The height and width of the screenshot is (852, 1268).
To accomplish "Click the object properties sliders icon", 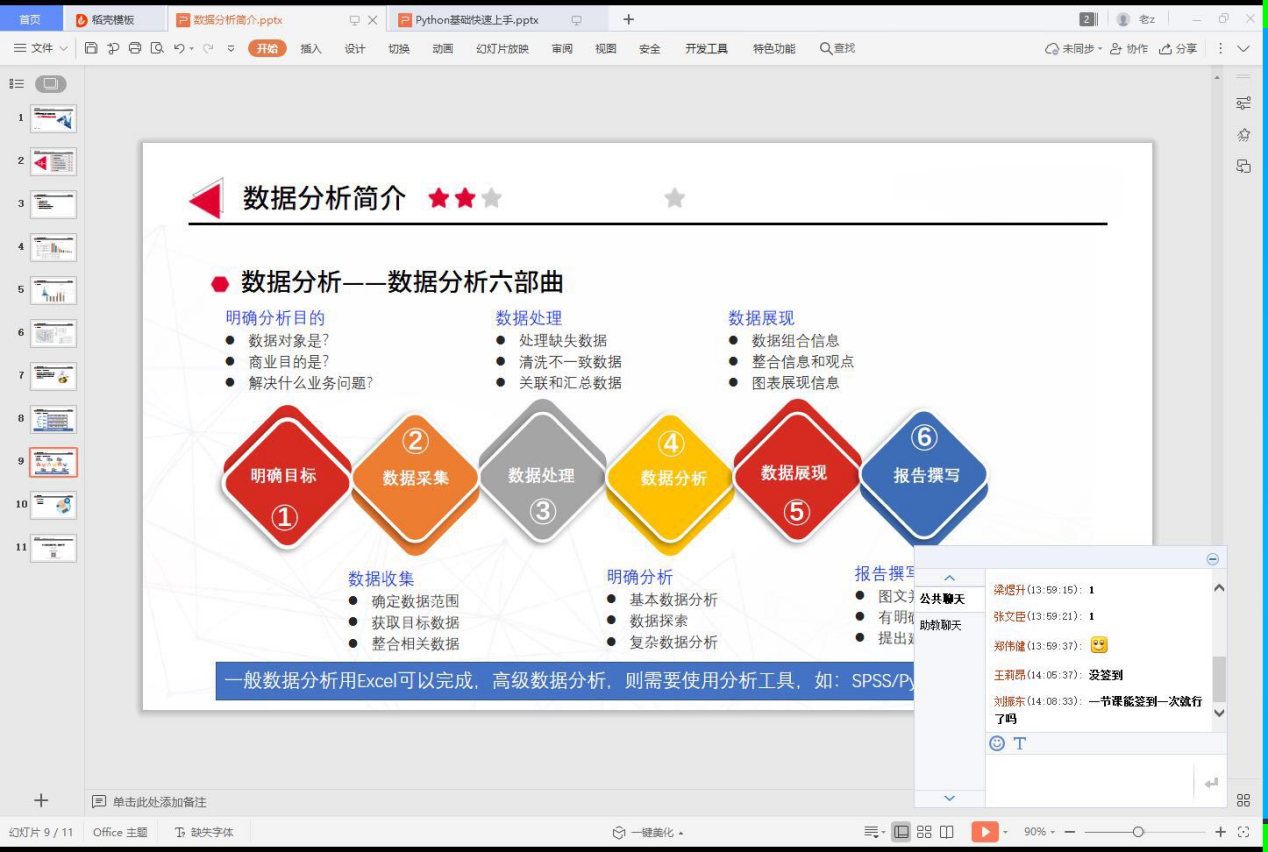I will pyautogui.click(x=1243, y=103).
